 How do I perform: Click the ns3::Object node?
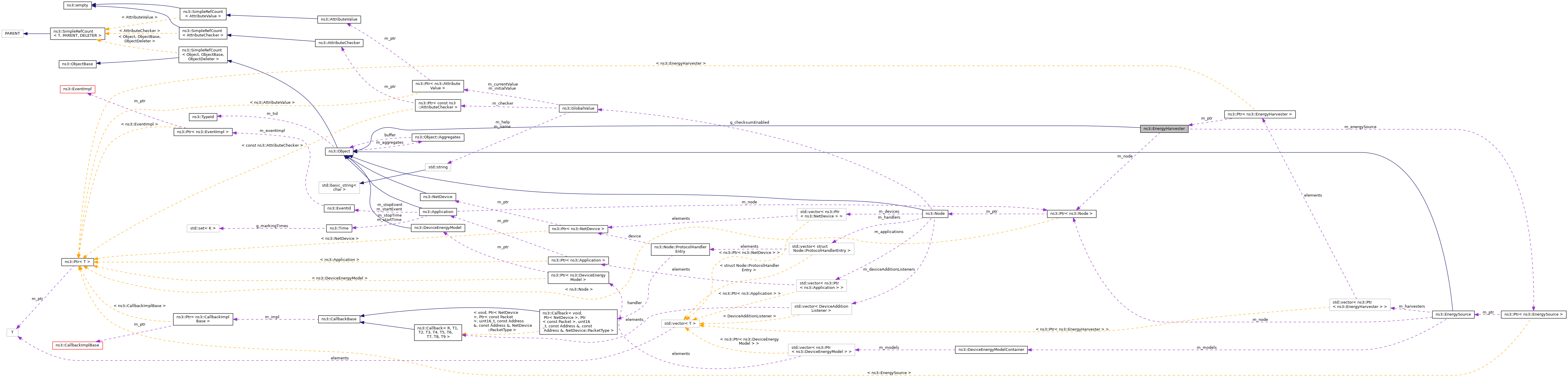coord(339,151)
